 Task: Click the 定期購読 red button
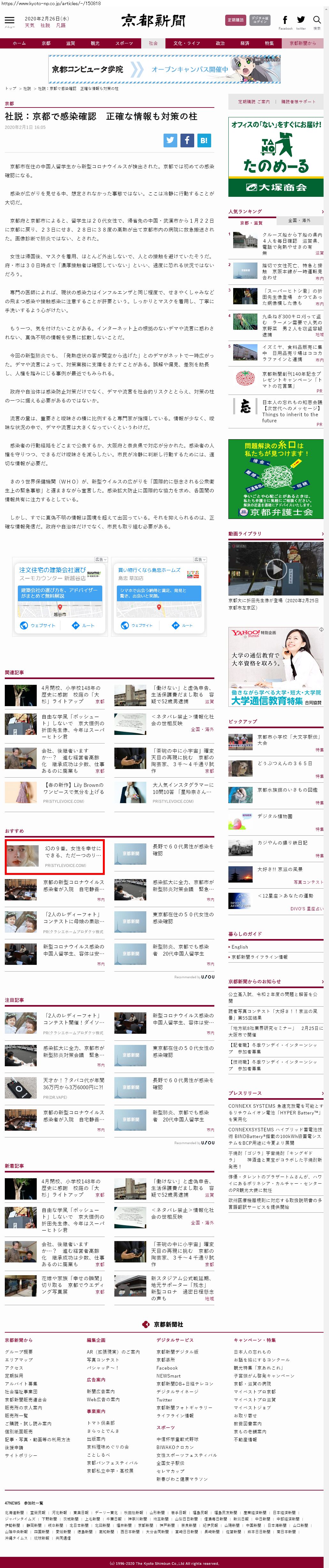click(236, 20)
